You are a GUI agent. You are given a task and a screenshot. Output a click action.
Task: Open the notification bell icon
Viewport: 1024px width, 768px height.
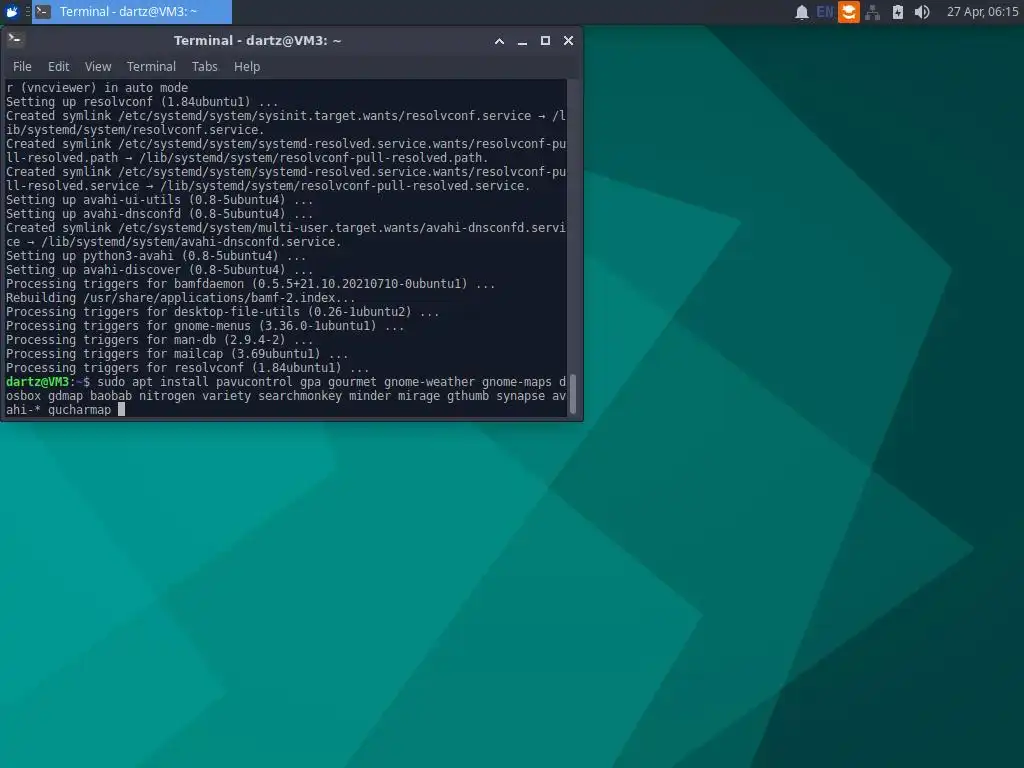(801, 12)
